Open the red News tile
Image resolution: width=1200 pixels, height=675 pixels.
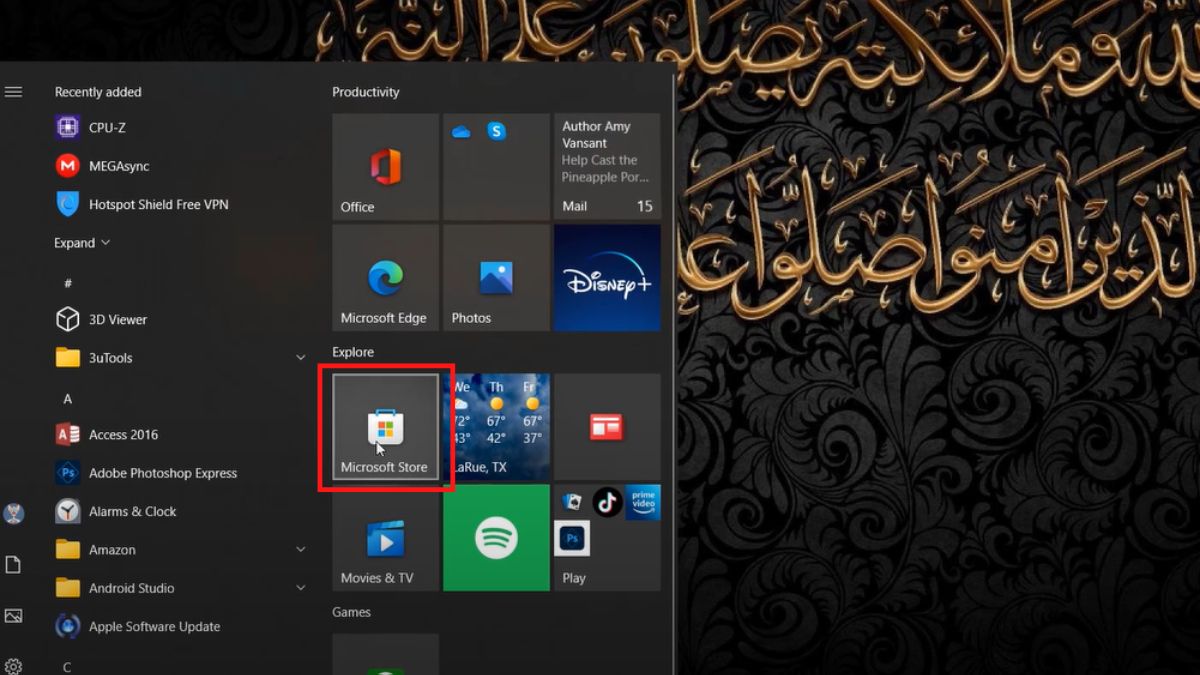(x=607, y=427)
